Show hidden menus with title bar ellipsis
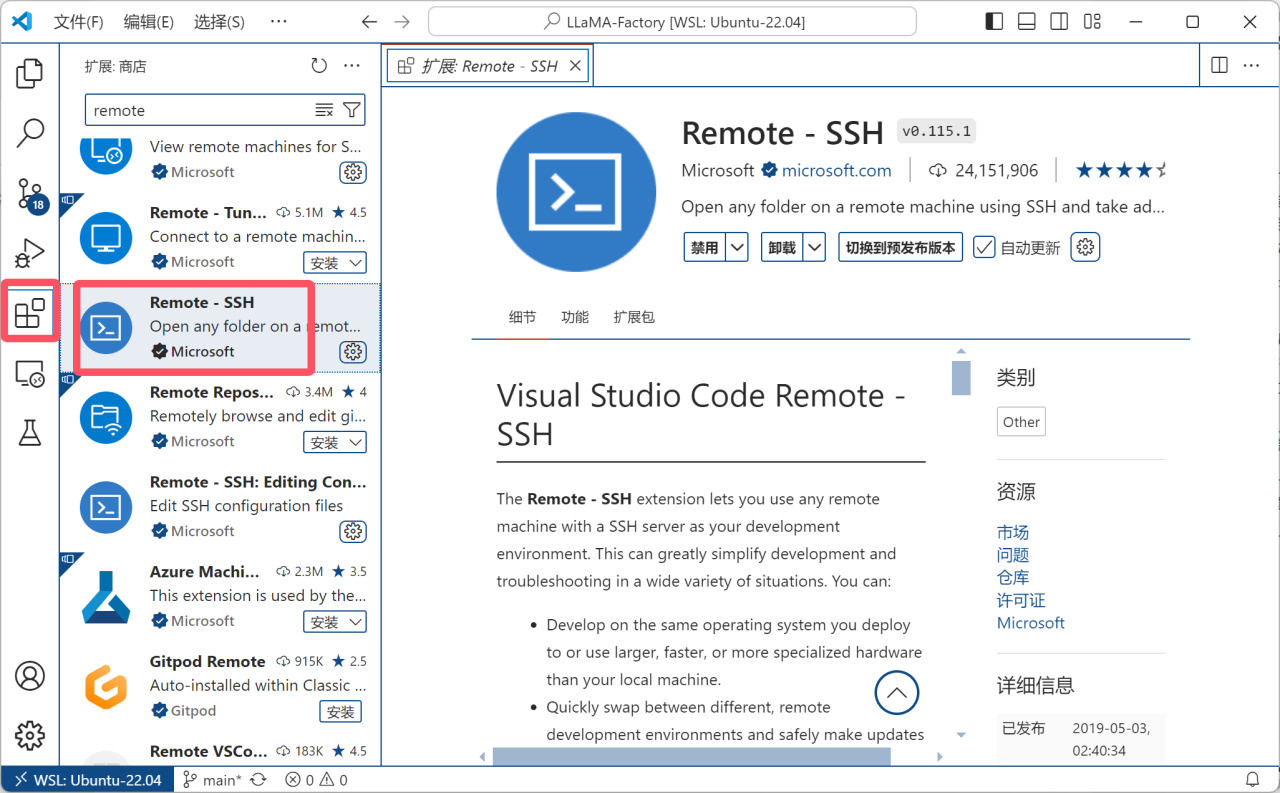Screen dimensions: 1280x793 tap(279, 22)
